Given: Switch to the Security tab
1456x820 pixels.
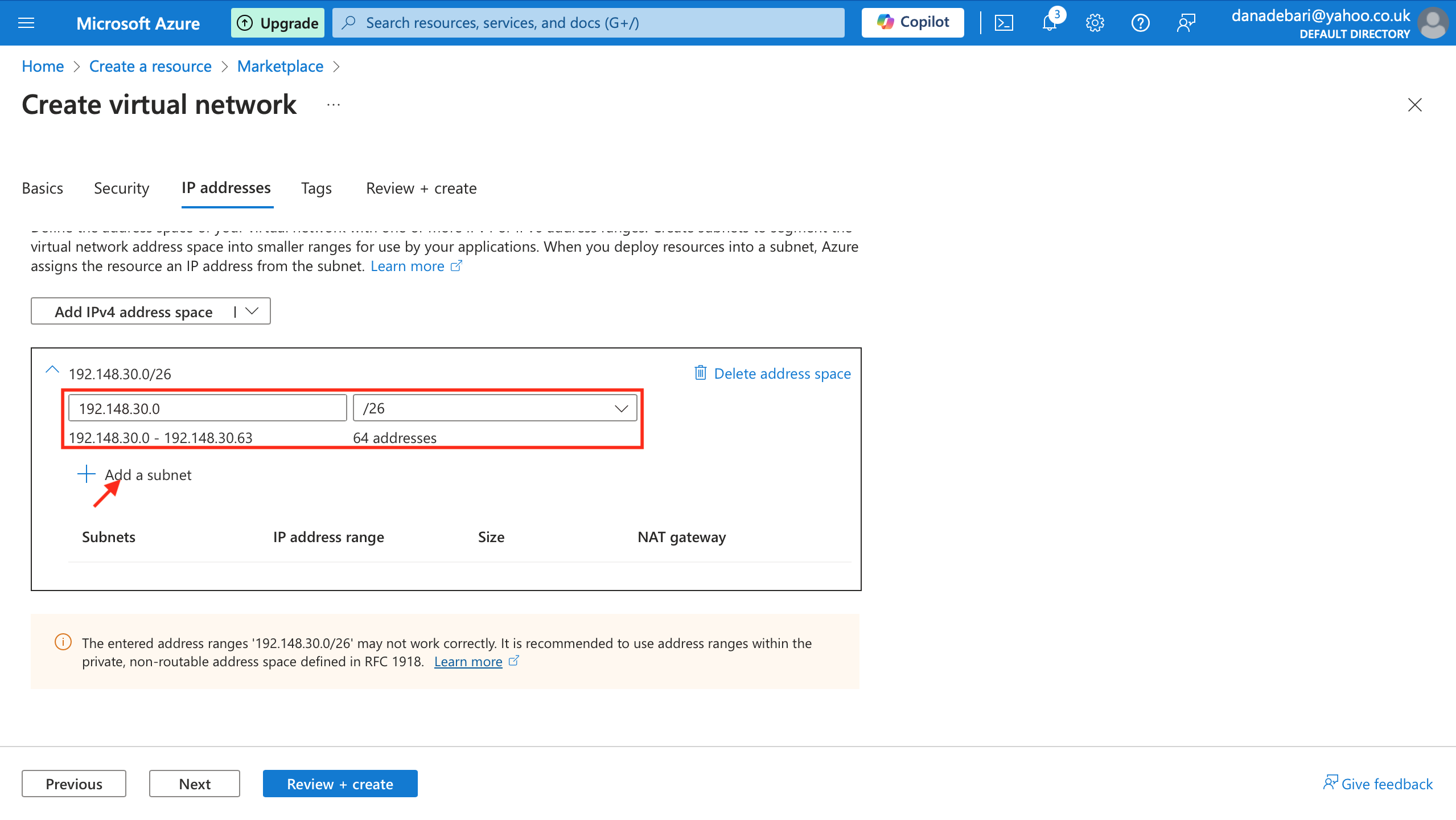Looking at the screenshot, I should tap(121, 188).
